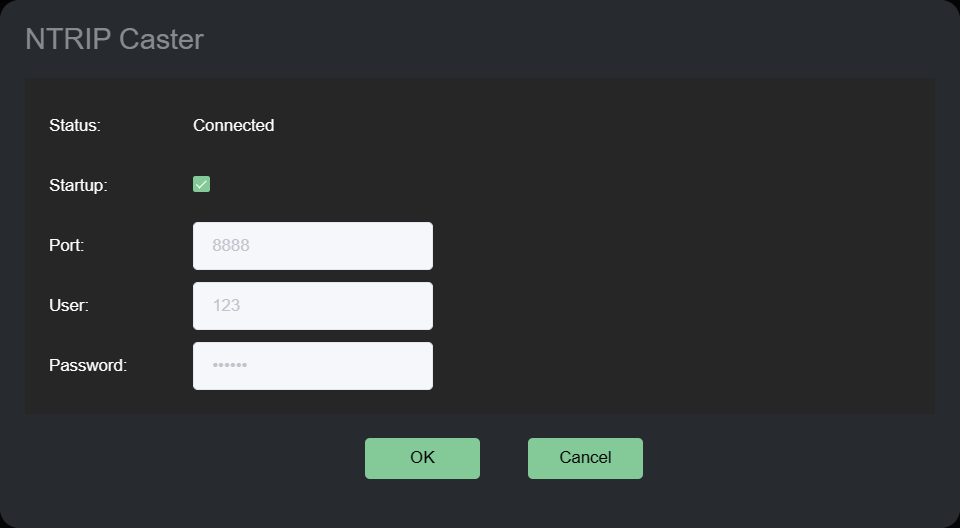Click the "Port:" label

(66, 245)
